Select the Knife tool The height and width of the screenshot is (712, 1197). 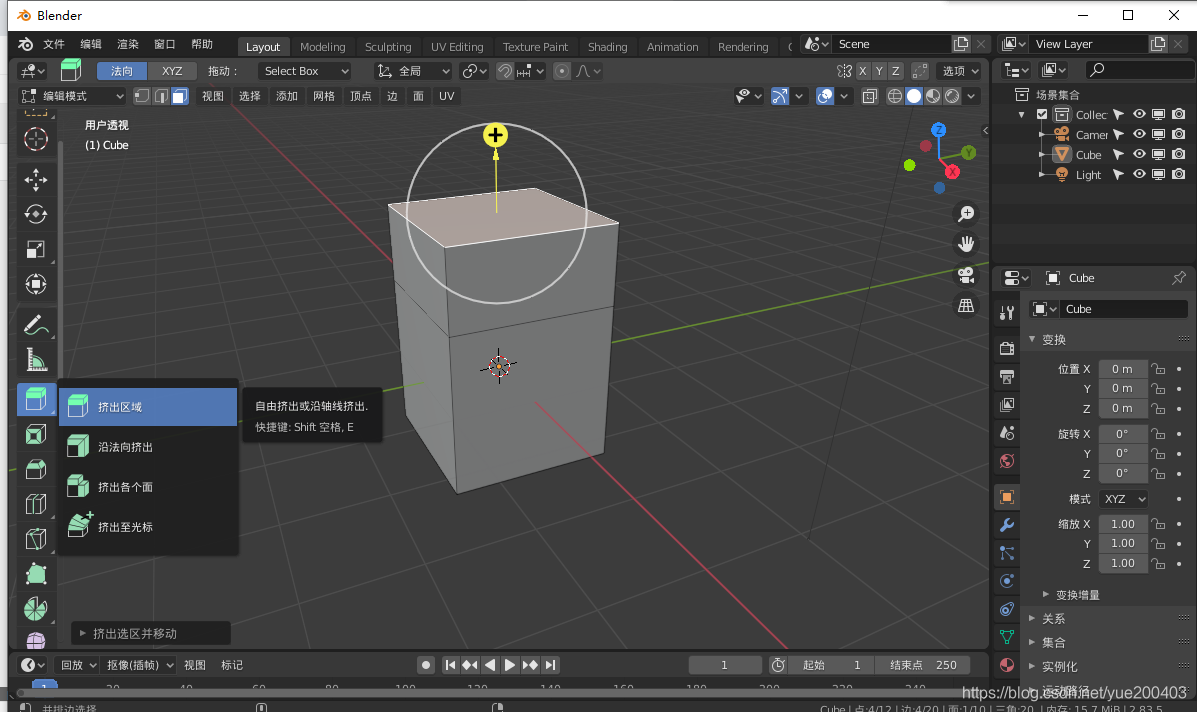36,540
